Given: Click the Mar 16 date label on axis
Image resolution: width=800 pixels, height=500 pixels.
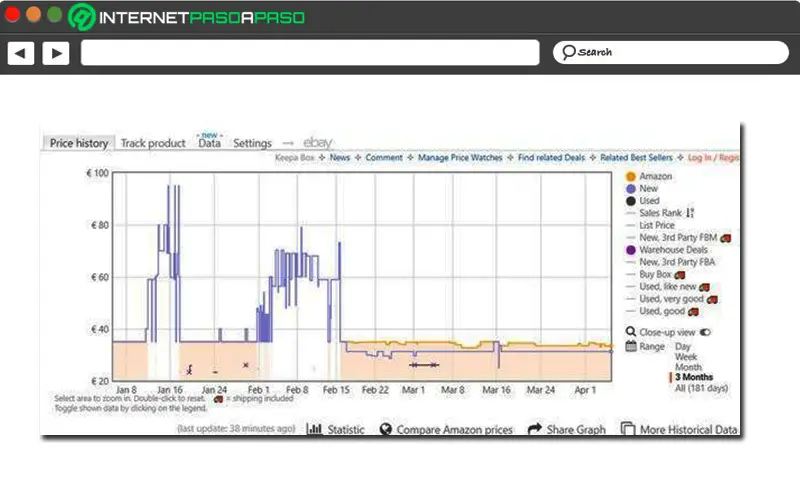Looking at the screenshot, I should point(496,390).
